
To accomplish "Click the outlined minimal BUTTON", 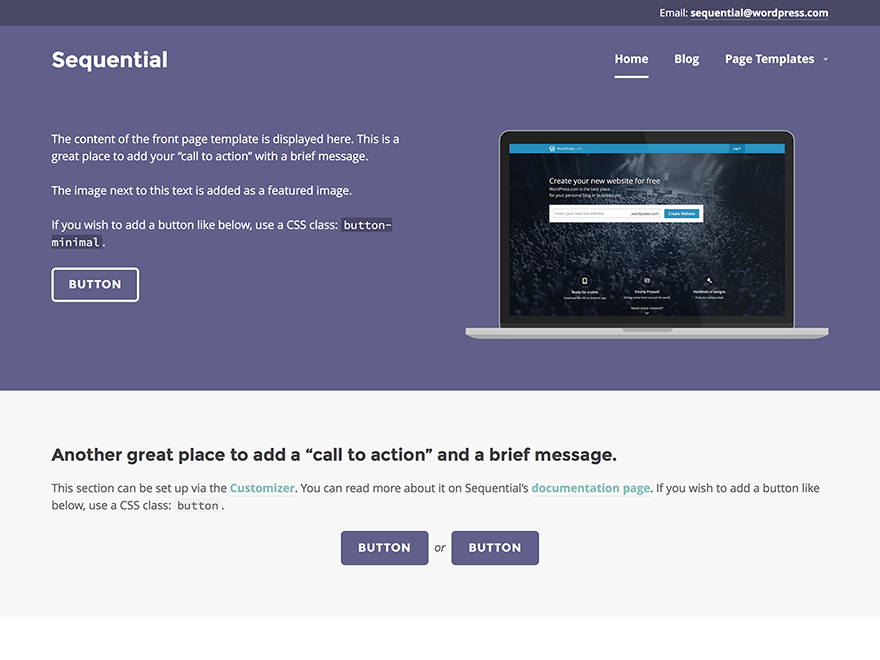I will [x=95, y=285].
